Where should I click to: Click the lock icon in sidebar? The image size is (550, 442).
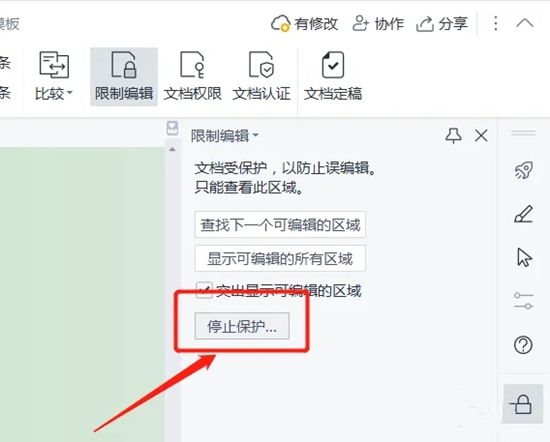pos(523,404)
